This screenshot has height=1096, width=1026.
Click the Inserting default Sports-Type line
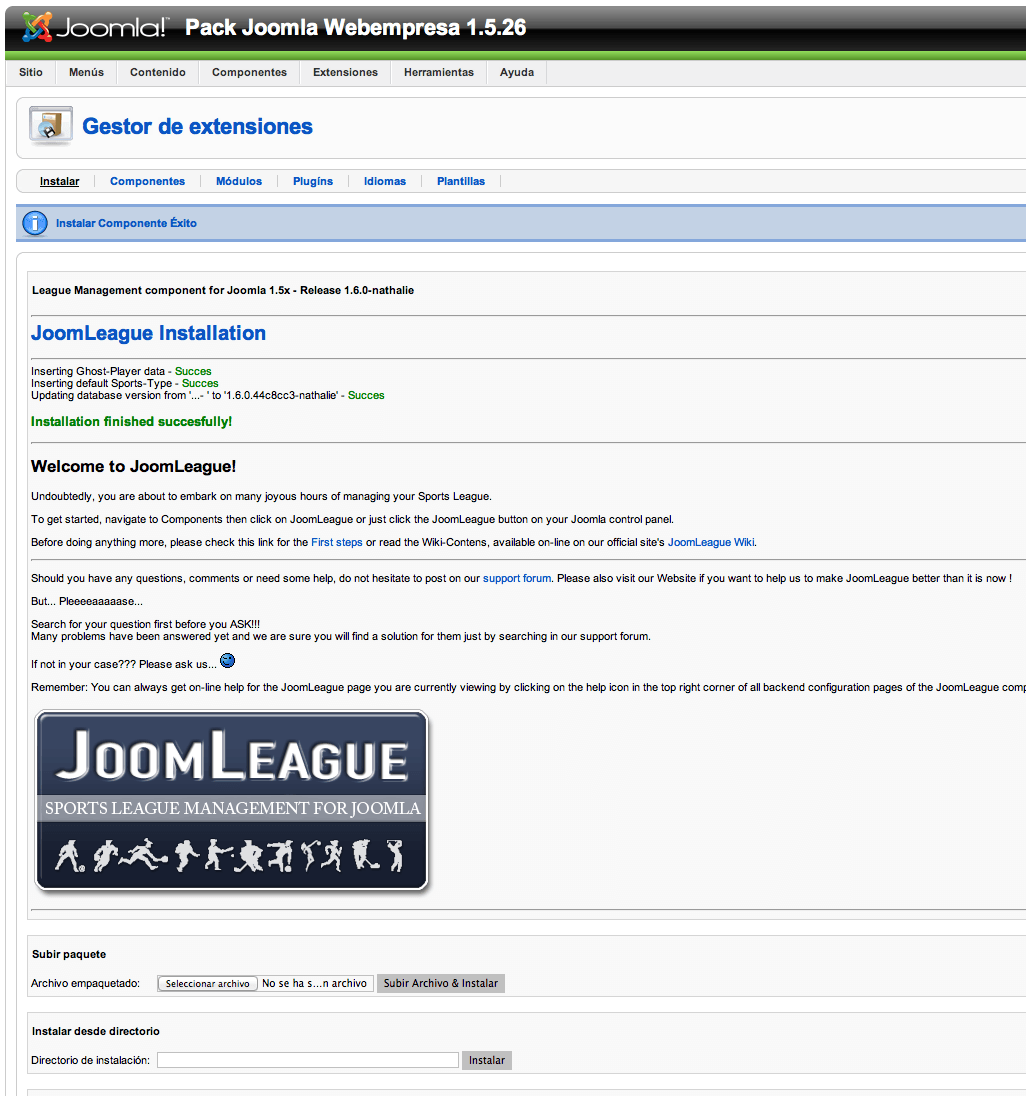coord(124,383)
